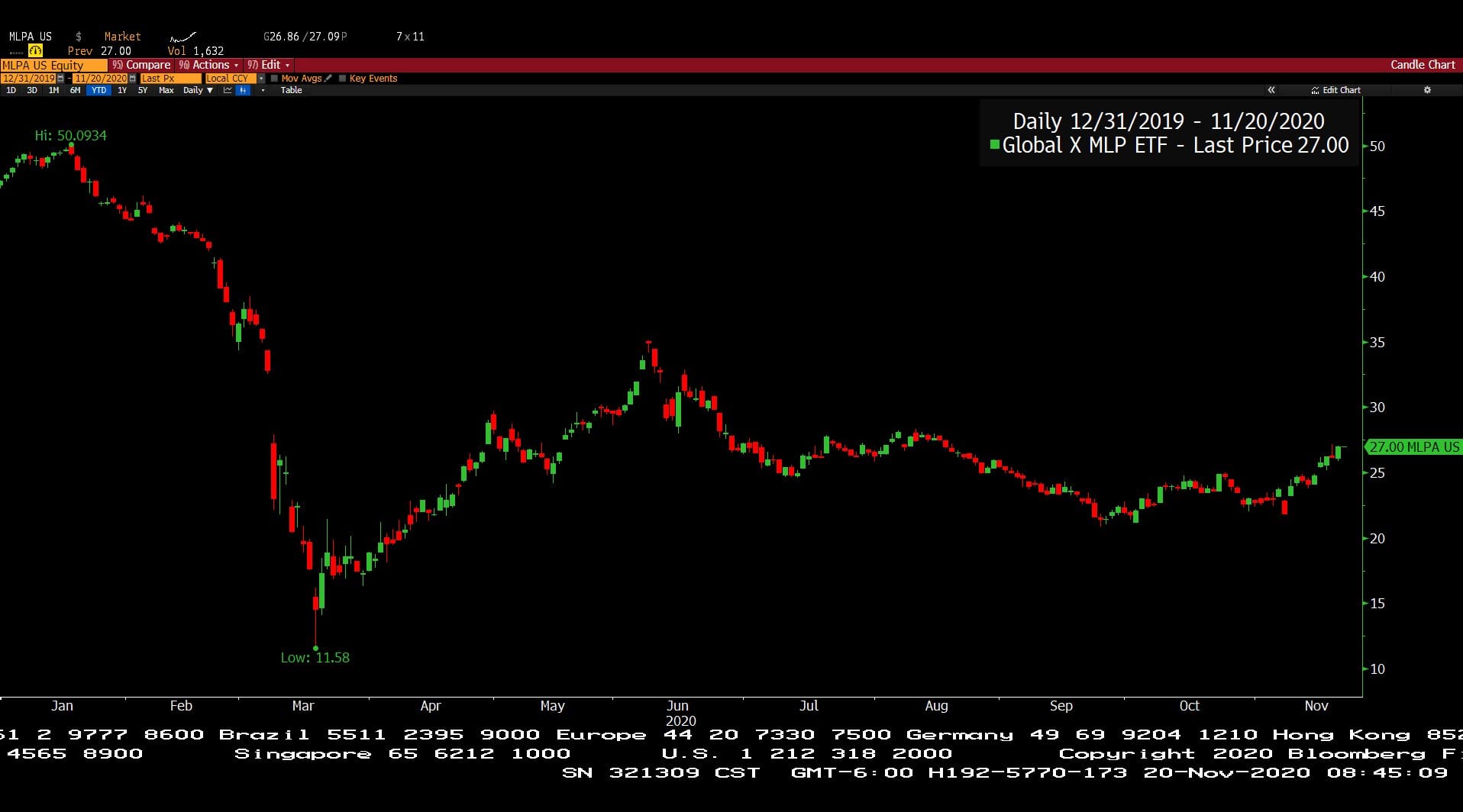Open the Actions dropdown menu
Image resolution: width=1463 pixels, height=812 pixels.
209,65
